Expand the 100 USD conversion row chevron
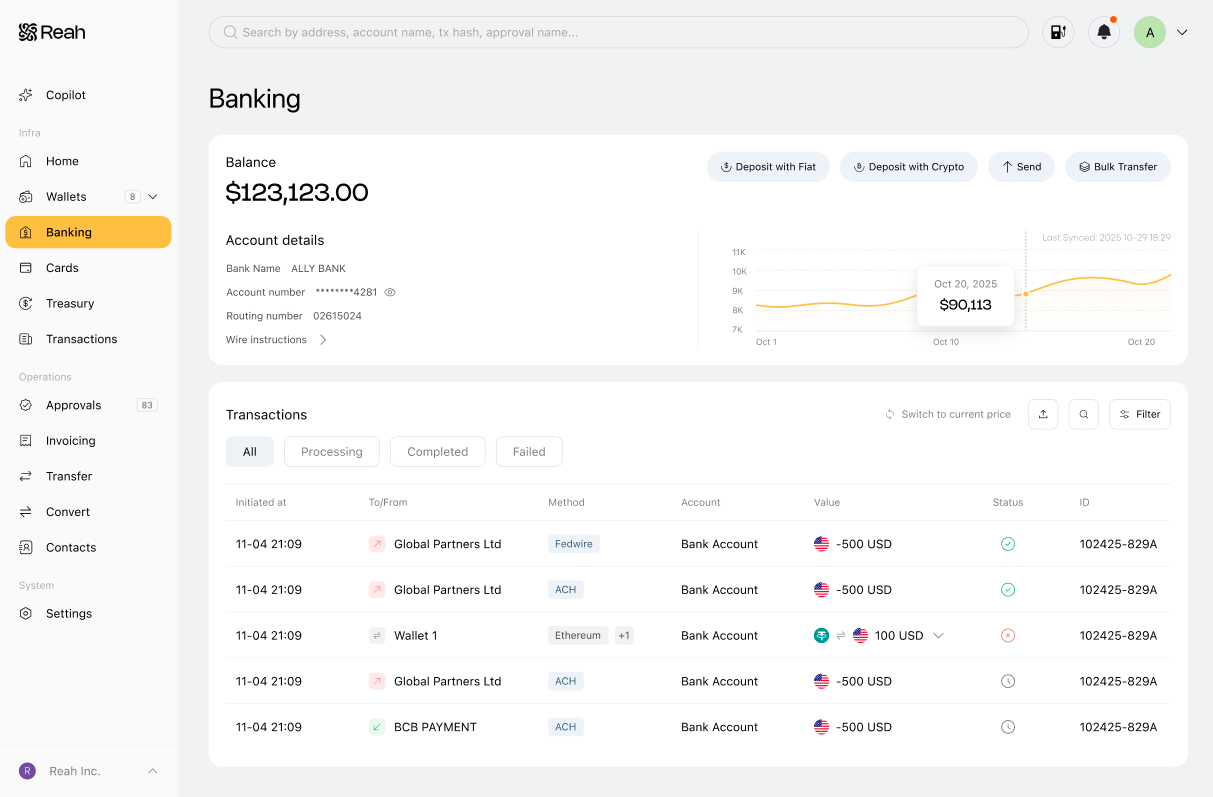This screenshot has width=1213, height=797. pyautogui.click(x=938, y=635)
